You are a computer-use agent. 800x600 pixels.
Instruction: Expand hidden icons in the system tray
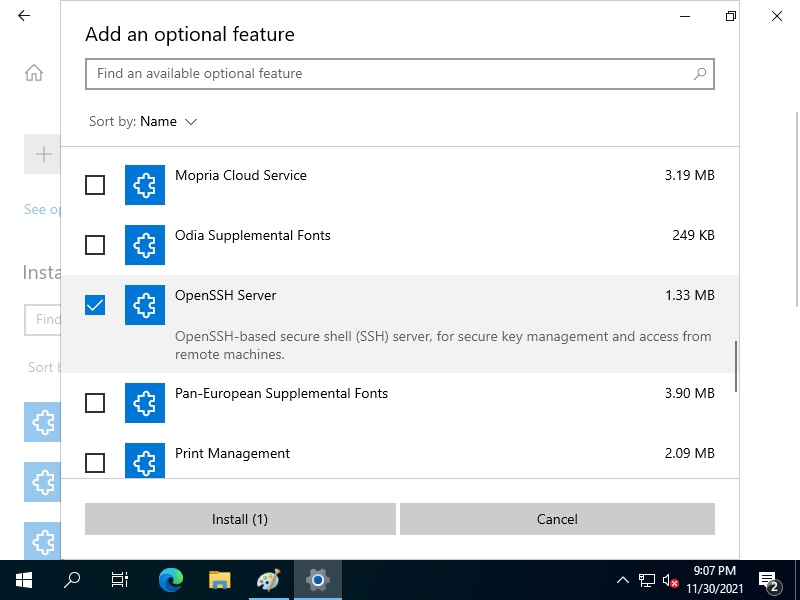click(x=622, y=580)
